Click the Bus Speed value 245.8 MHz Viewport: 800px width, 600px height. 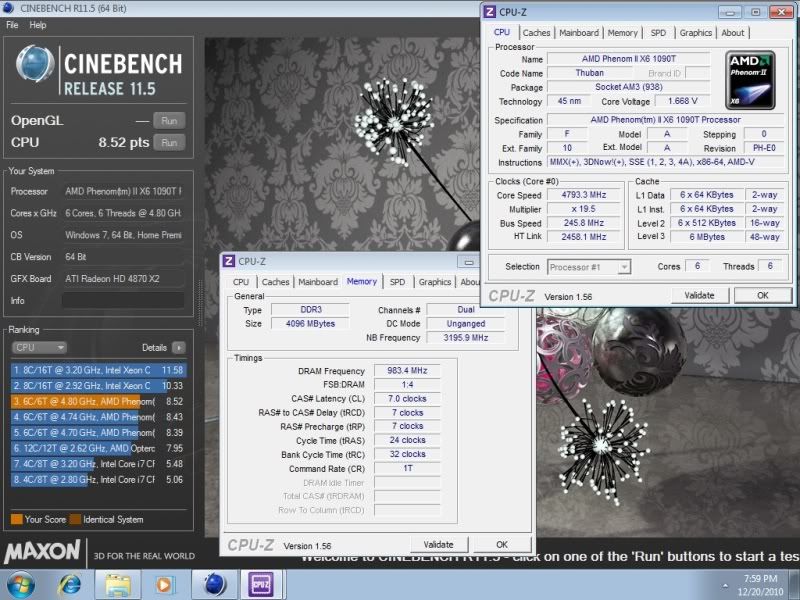(584, 223)
